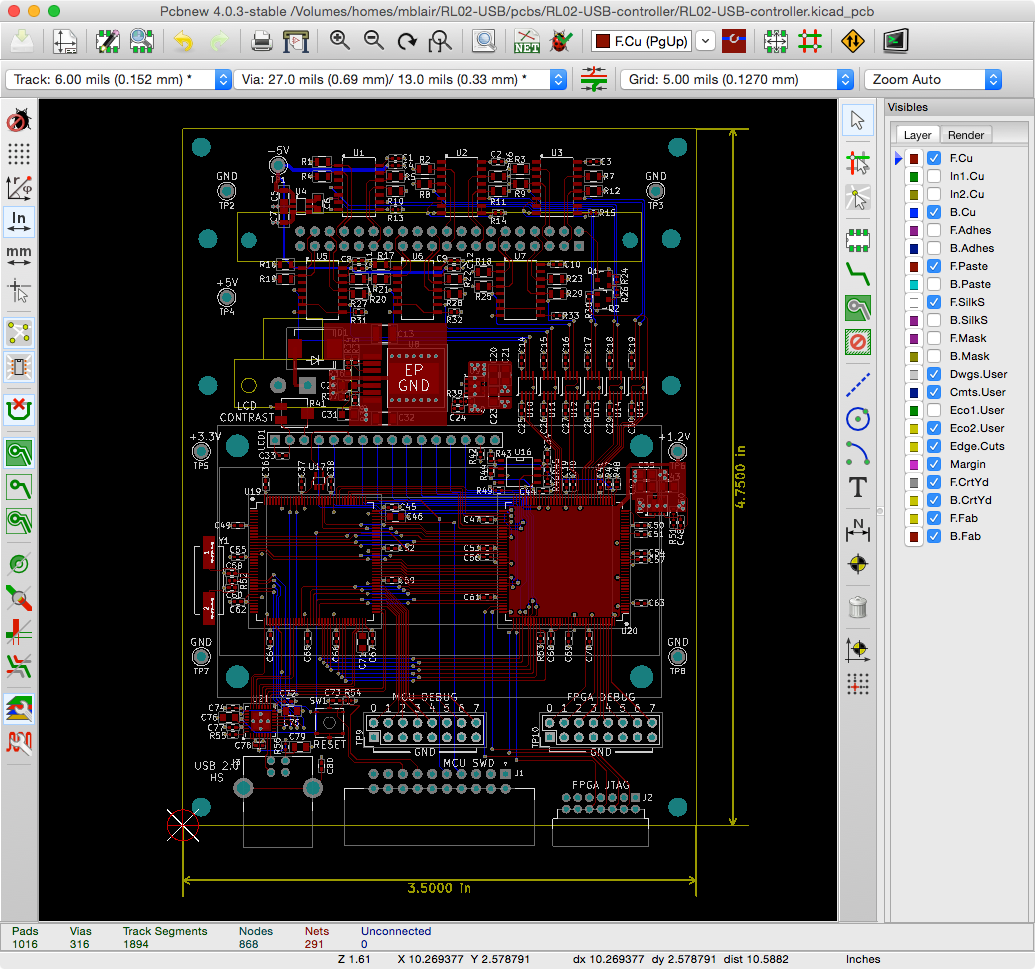
Task: Click the zoom in magnifier
Action: pos(340,41)
